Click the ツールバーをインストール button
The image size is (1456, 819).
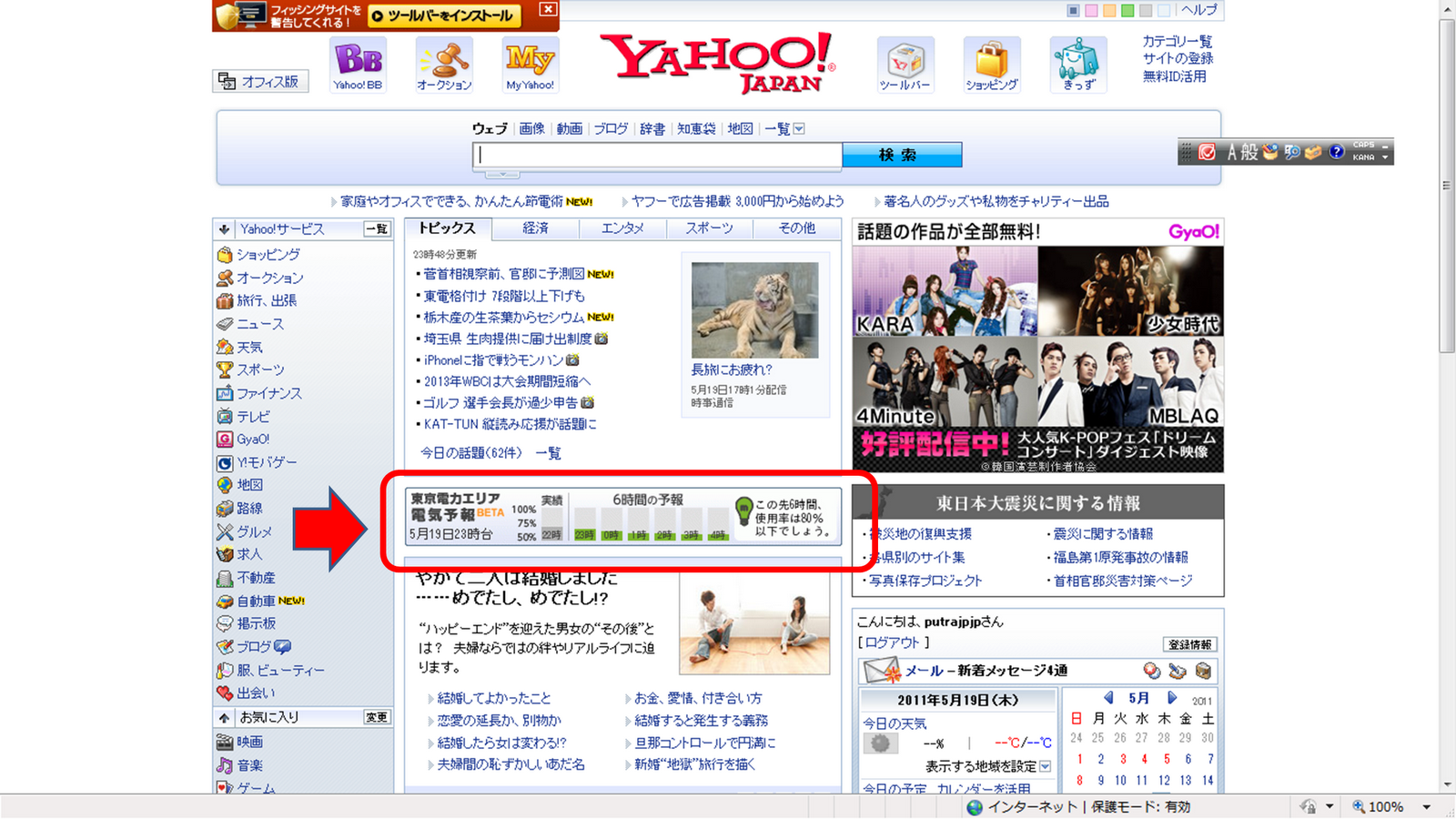tap(444, 16)
